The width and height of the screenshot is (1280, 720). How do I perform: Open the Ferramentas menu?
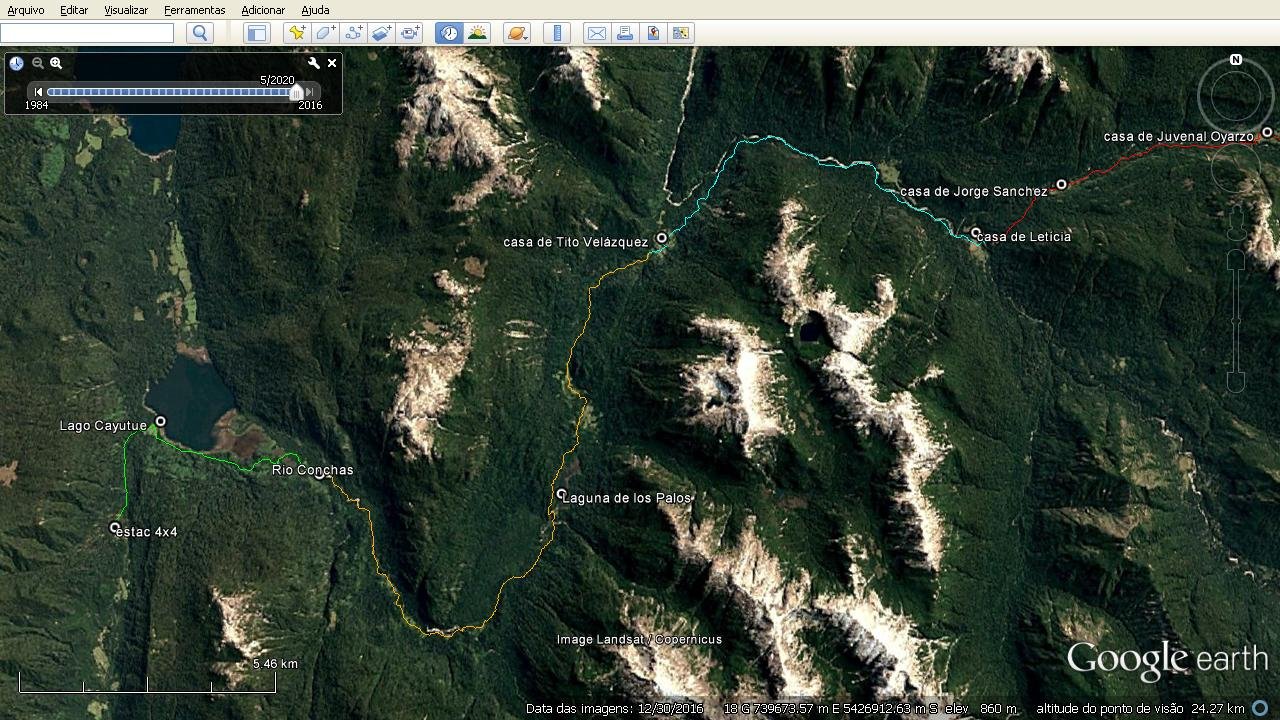click(194, 10)
